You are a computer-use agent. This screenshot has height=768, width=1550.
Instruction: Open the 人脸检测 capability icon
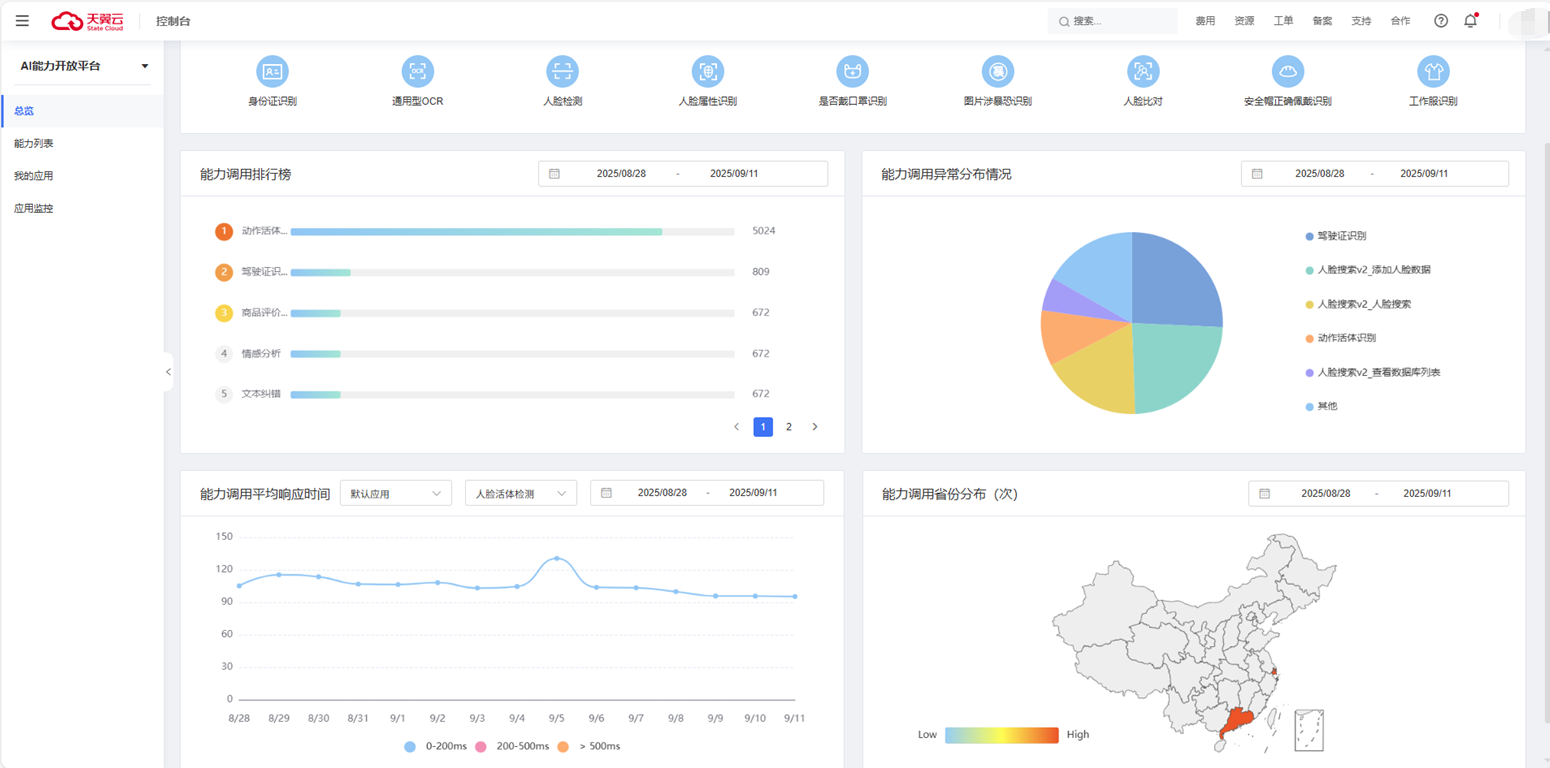tap(563, 71)
